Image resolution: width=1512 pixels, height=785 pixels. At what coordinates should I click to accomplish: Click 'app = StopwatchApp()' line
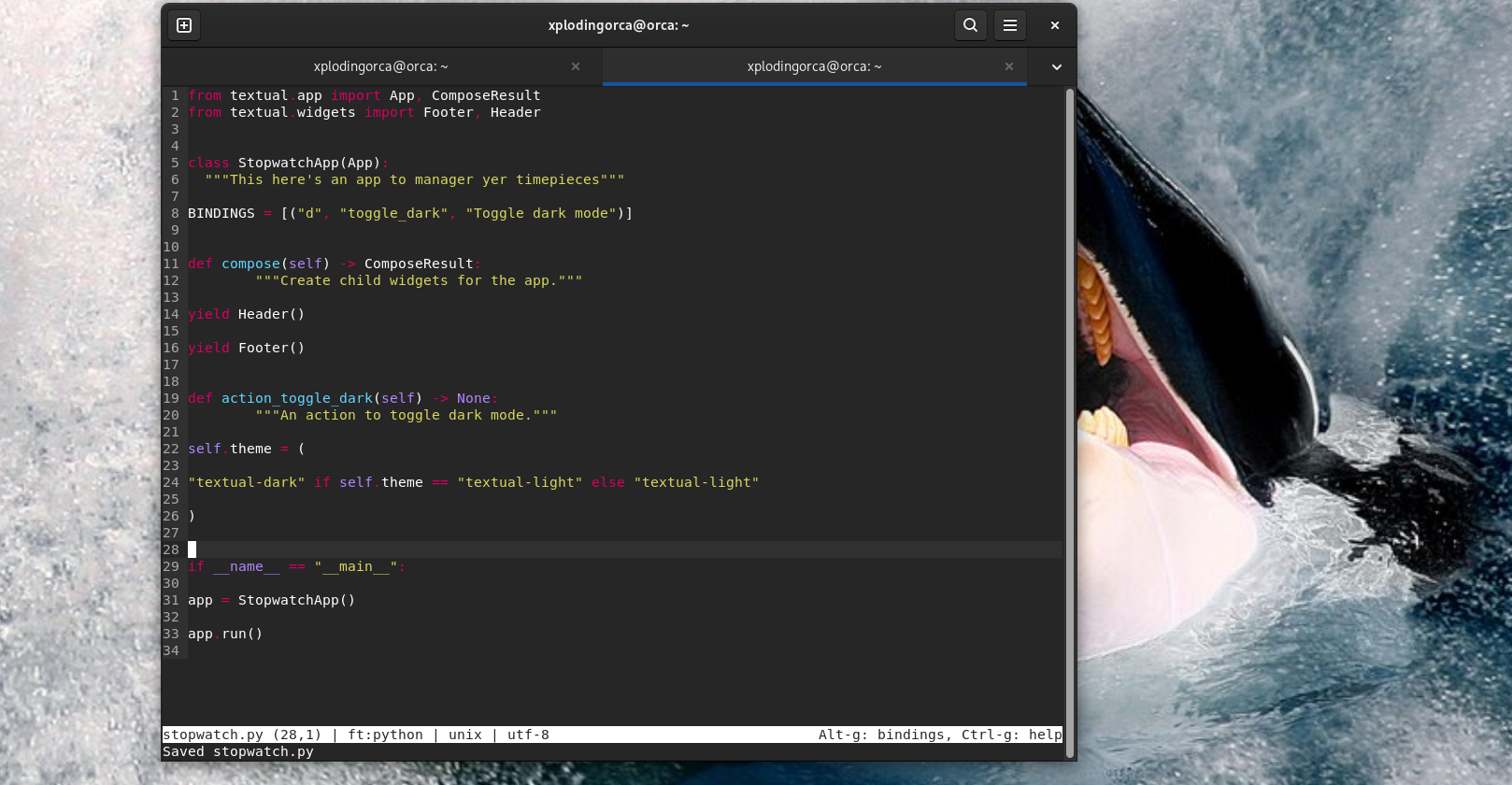click(272, 600)
